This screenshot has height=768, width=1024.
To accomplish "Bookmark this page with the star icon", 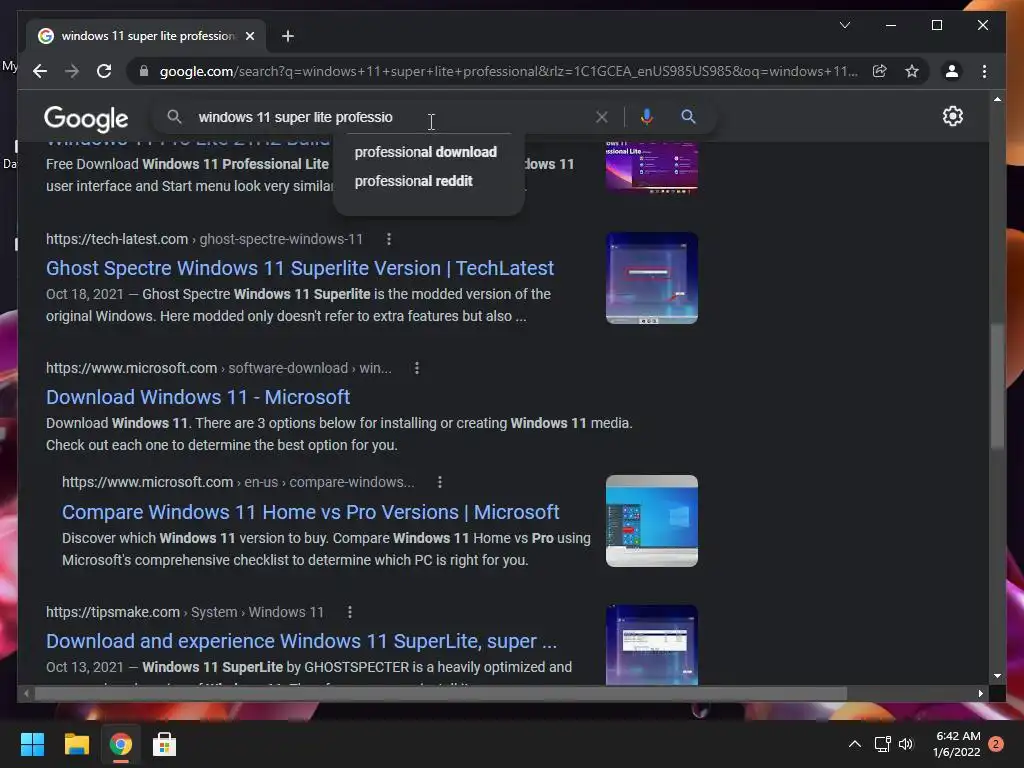I will click(912, 71).
